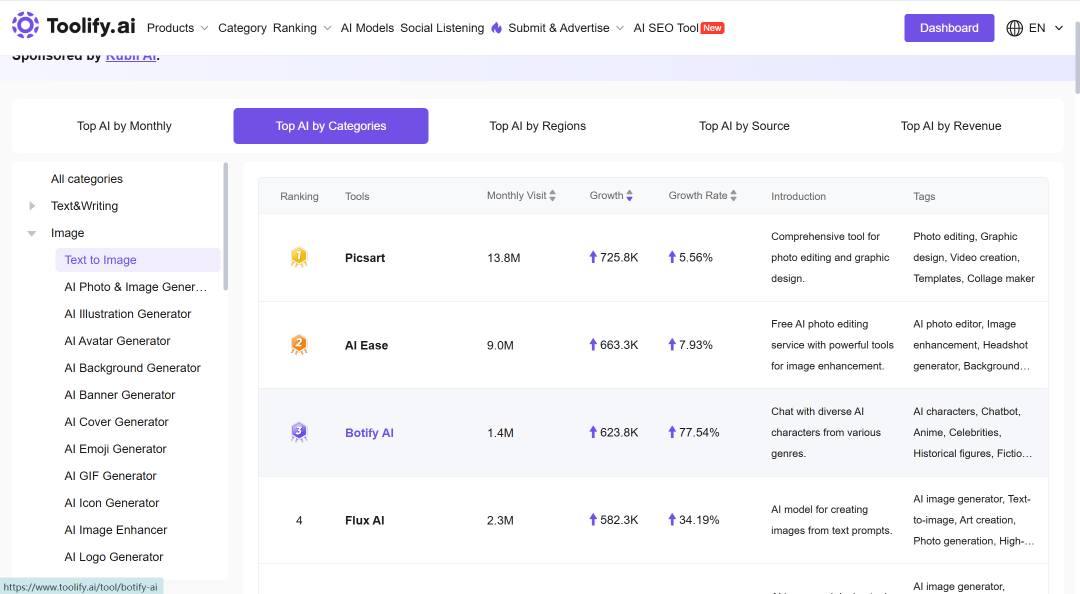Select AI Banner Generator category
The image size is (1080, 594).
pos(120,395)
